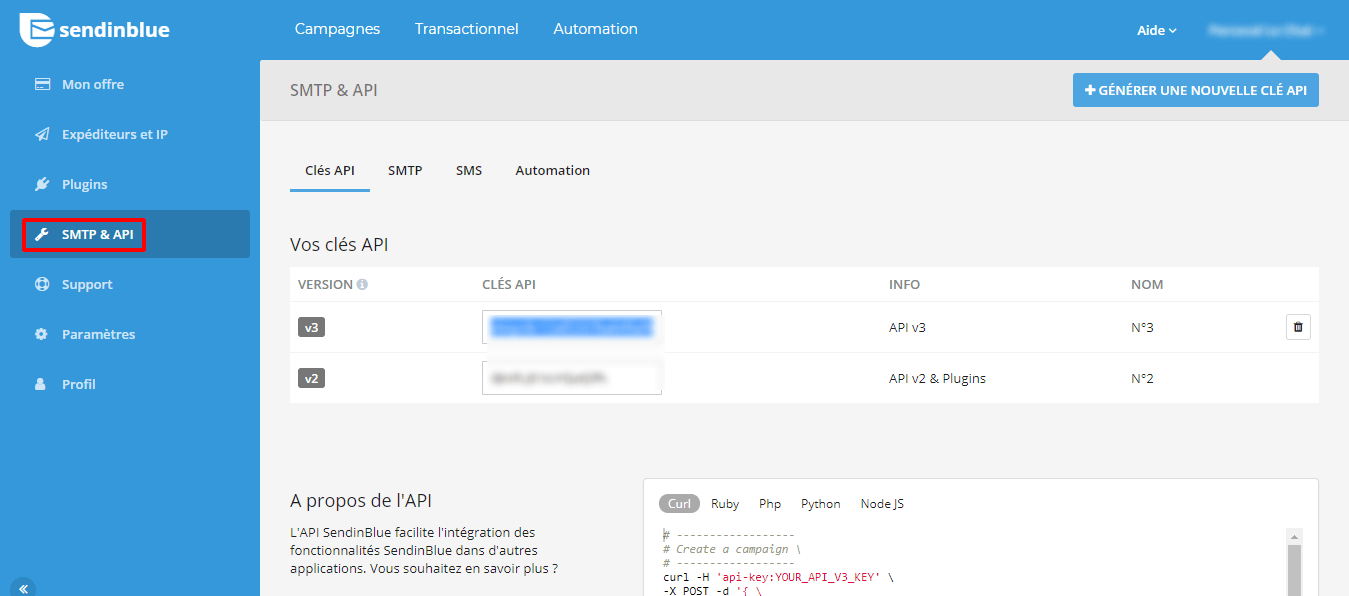1349x596 pixels.
Task: Click the Plugins plug icon
Action: pyautogui.click(x=42, y=184)
